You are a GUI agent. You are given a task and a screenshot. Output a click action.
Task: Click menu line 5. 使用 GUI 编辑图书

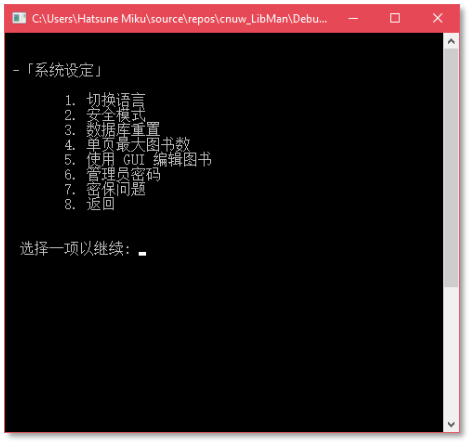(138, 160)
